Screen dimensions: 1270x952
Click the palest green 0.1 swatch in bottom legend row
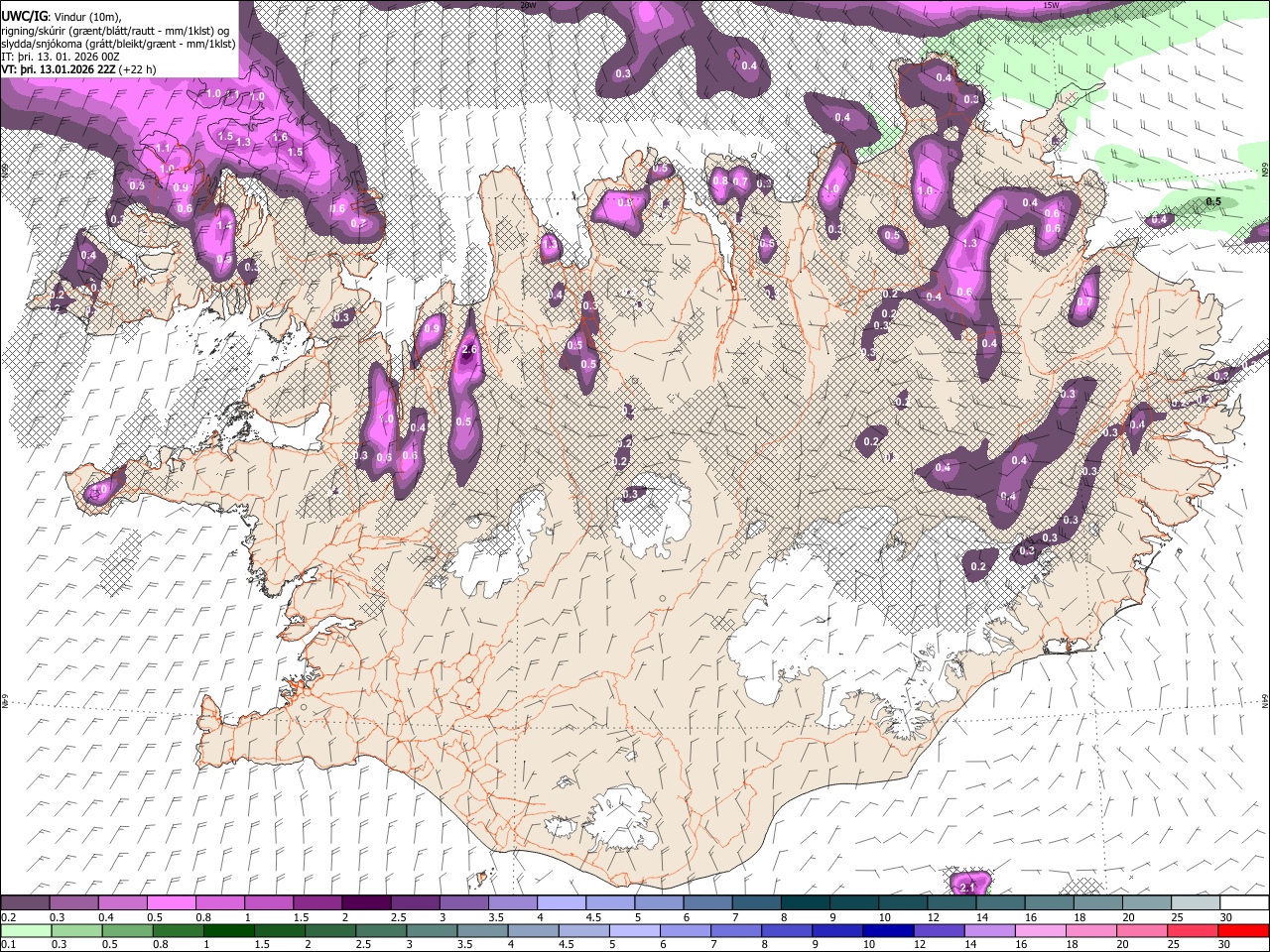27,930
